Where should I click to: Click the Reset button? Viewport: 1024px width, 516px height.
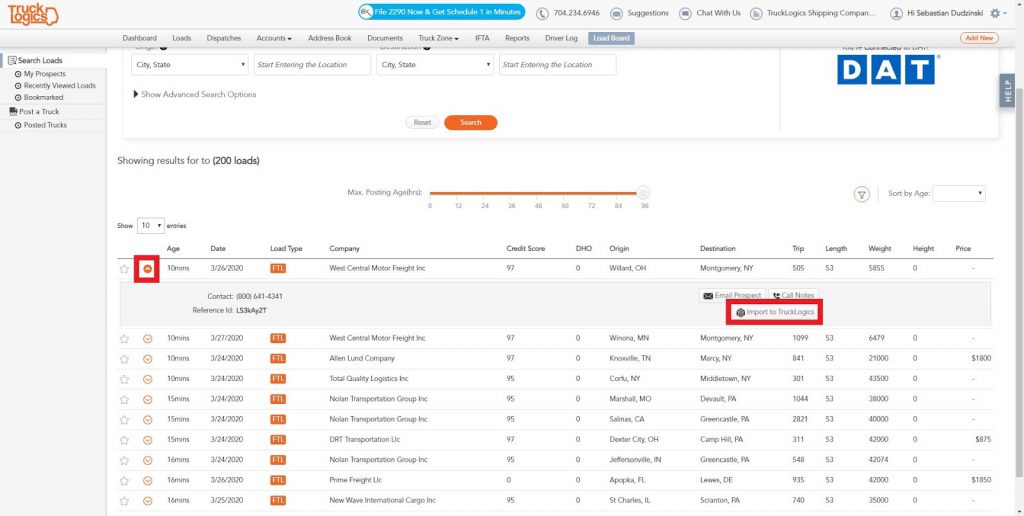tap(423, 123)
